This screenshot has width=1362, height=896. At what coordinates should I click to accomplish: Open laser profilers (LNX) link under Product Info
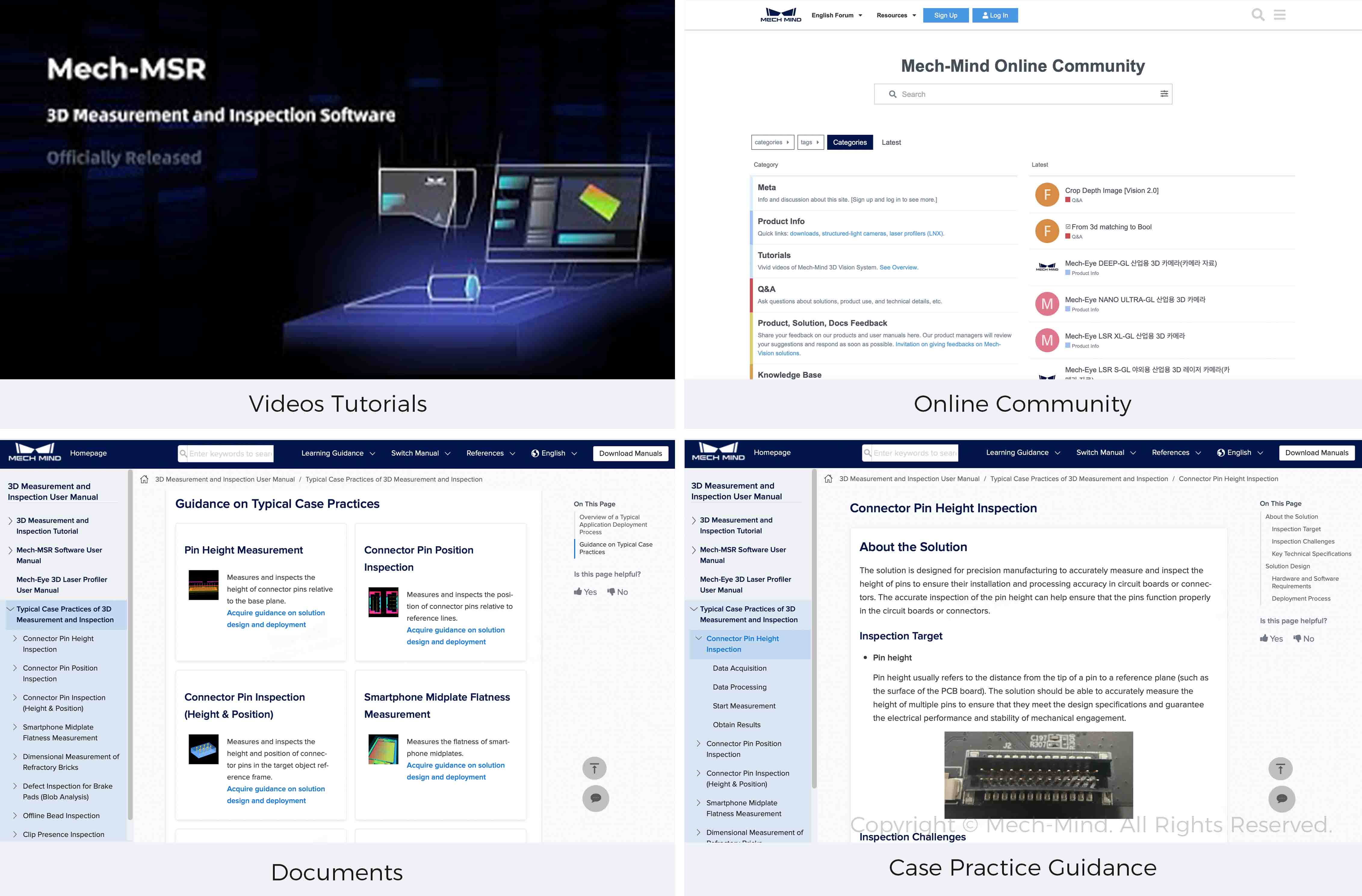click(916, 233)
